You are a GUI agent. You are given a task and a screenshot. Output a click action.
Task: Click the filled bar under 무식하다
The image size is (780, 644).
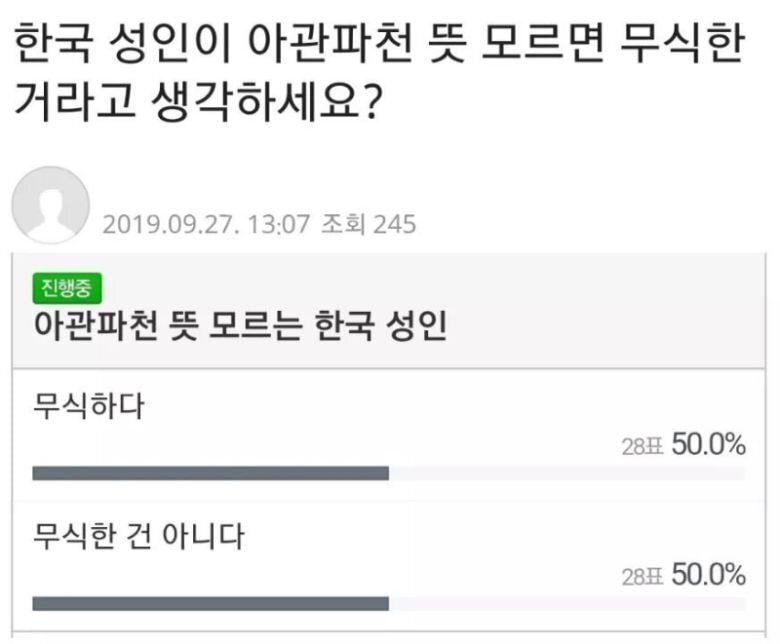point(210,473)
